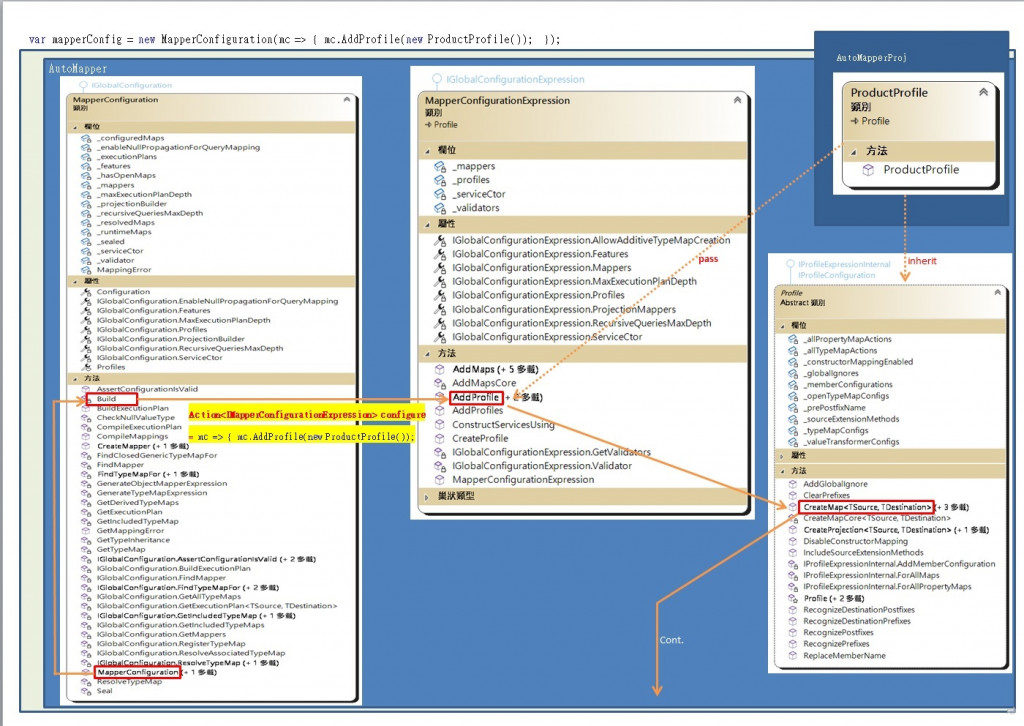The width and height of the screenshot is (1024, 726).
Task: Select IGlobalConfiguration.RegisterTypeMap method row
Action: pyautogui.click(x=171, y=644)
